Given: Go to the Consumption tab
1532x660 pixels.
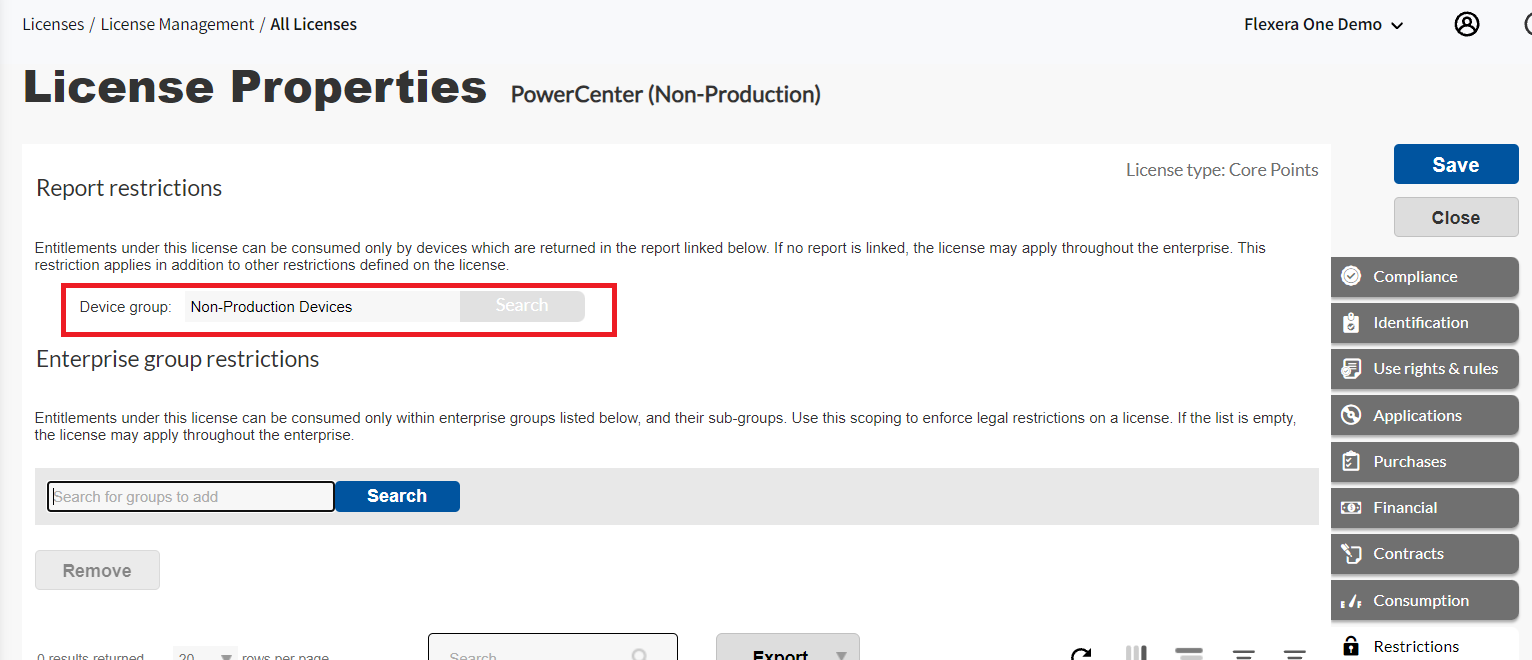Looking at the screenshot, I should coord(1423,599).
